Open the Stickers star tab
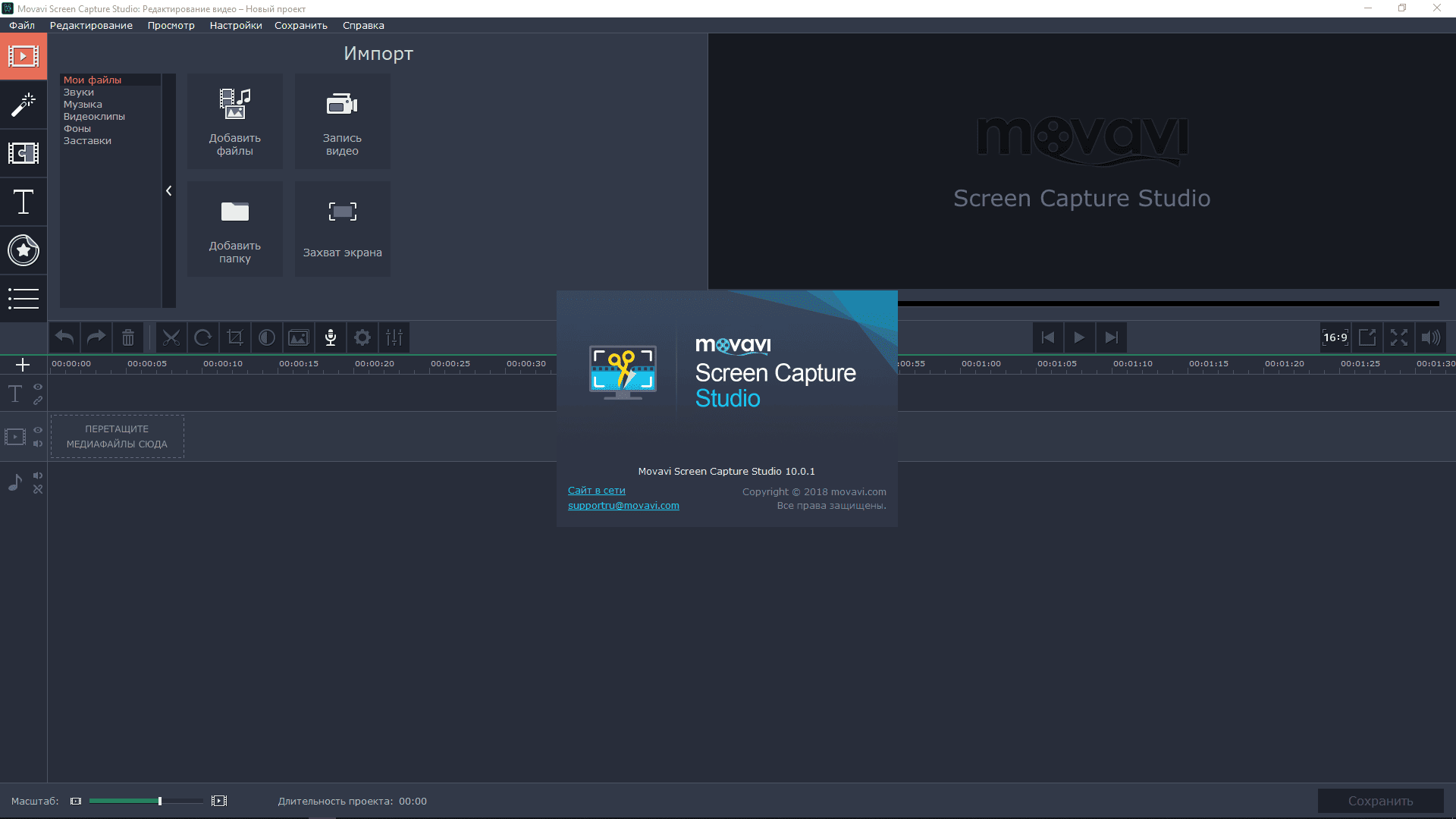Image resolution: width=1456 pixels, height=819 pixels. tap(24, 250)
